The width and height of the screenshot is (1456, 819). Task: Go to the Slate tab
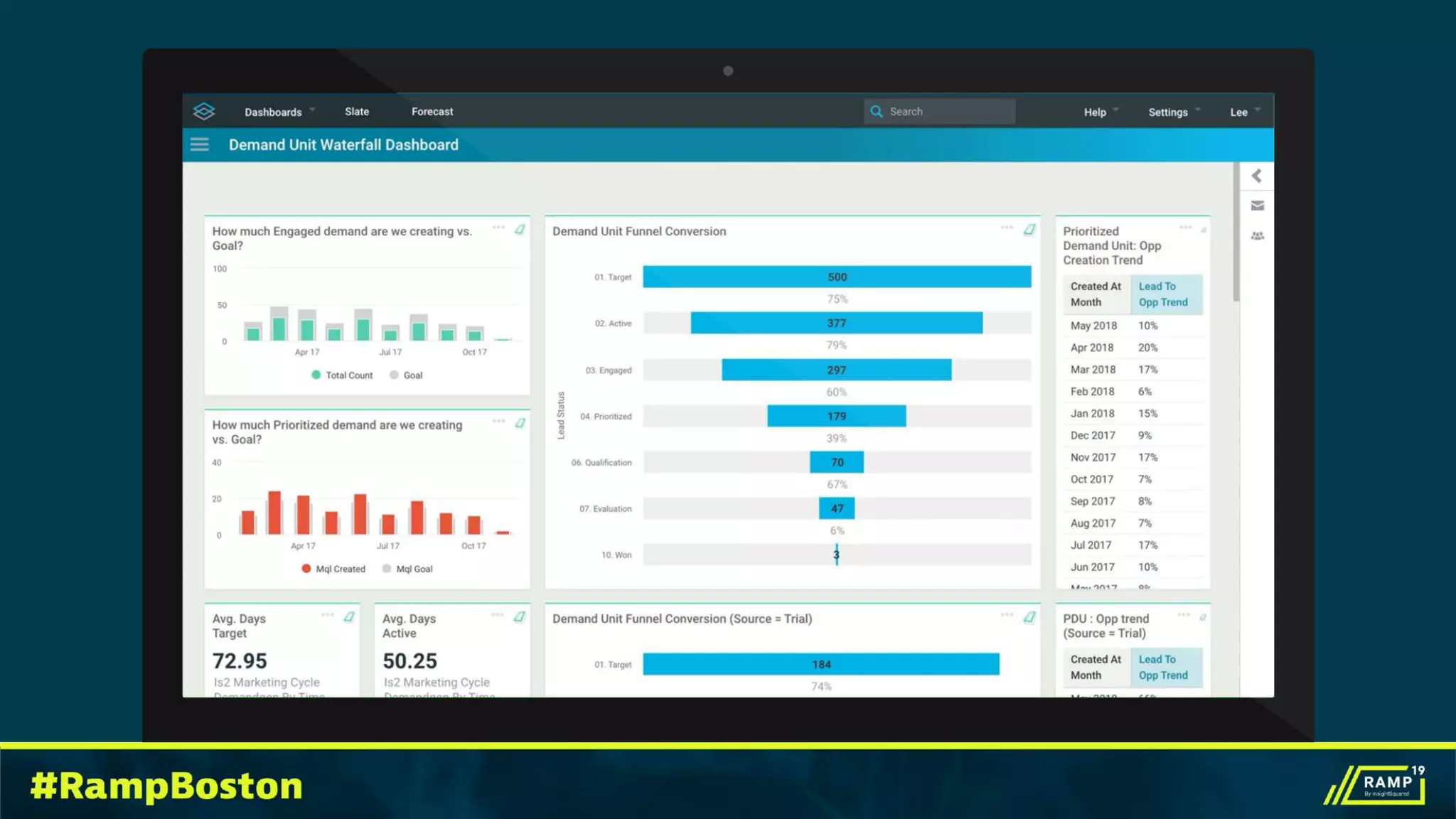[357, 112]
